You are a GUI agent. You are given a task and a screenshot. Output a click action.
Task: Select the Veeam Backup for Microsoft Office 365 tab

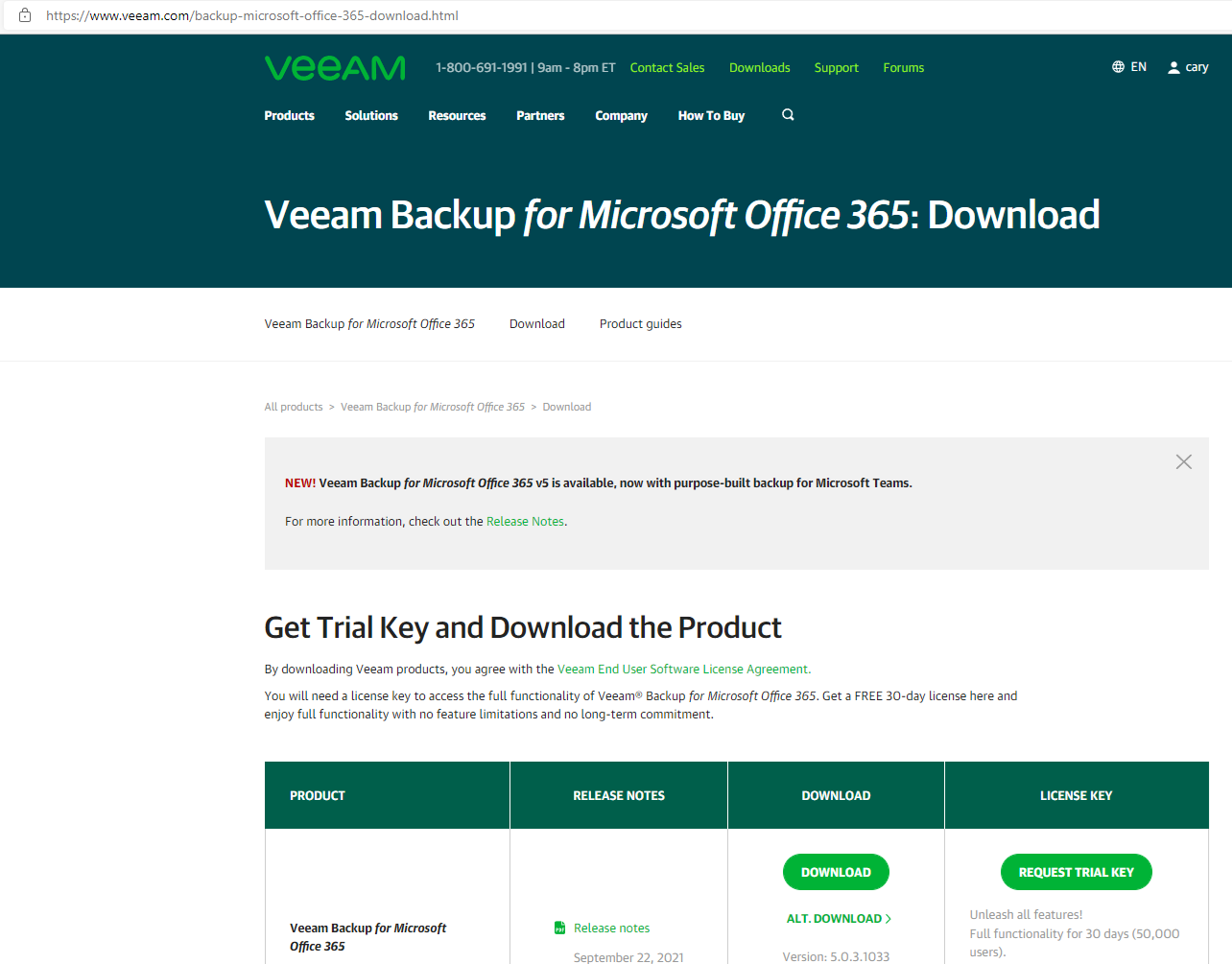(x=369, y=324)
